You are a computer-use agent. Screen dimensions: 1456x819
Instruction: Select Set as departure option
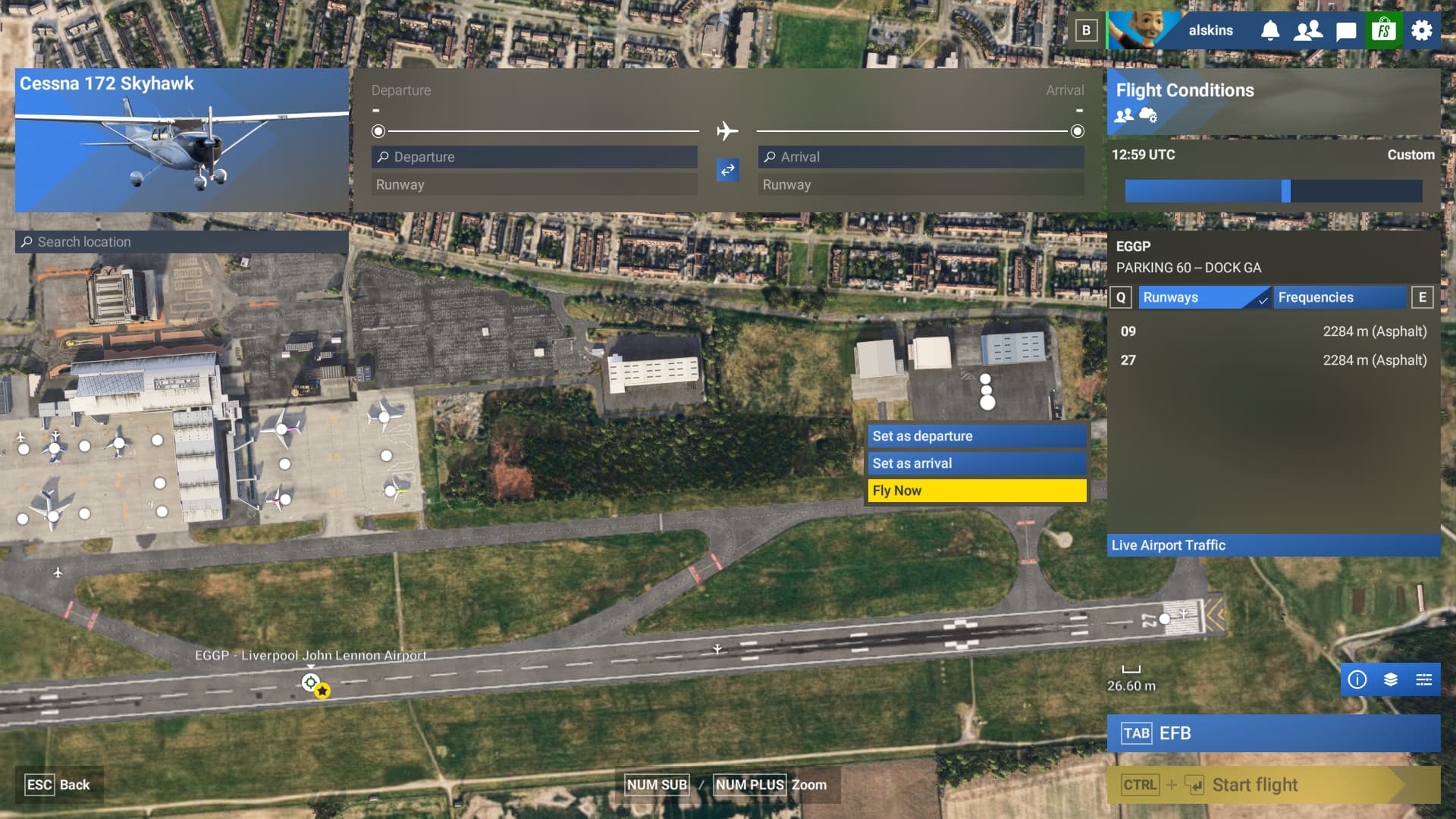pyautogui.click(x=977, y=436)
